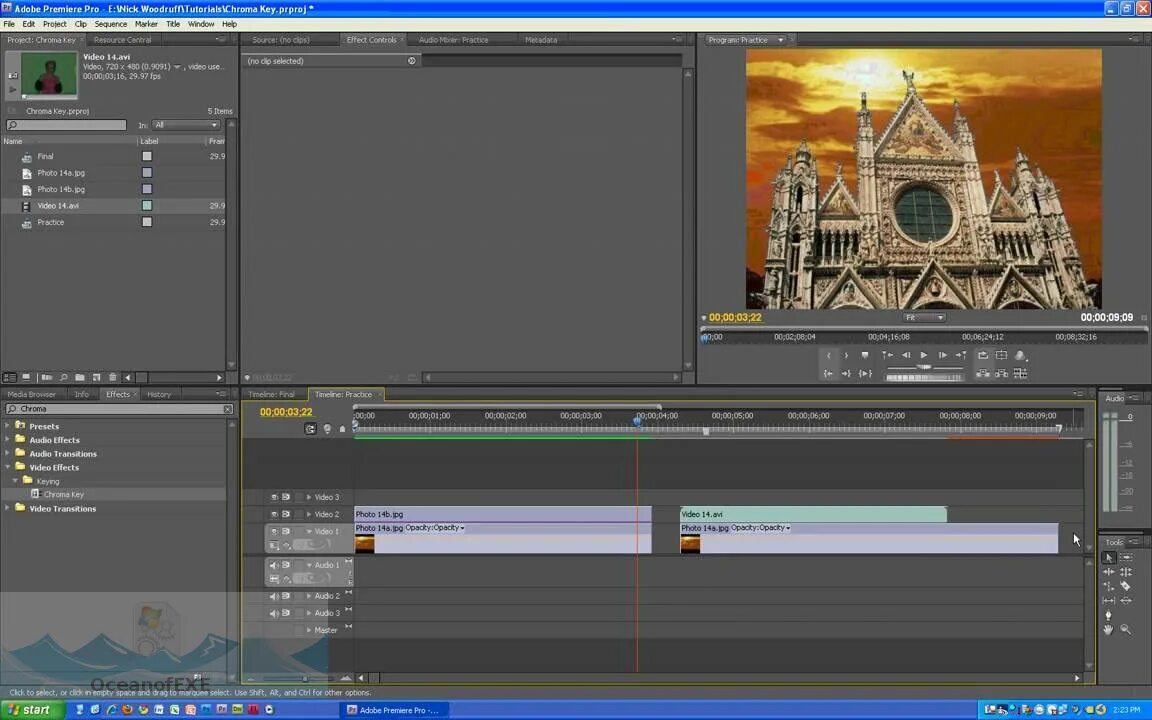The width and height of the screenshot is (1152, 720).
Task: Select the Hand tool in Tools panel
Action: click(1108, 628)
